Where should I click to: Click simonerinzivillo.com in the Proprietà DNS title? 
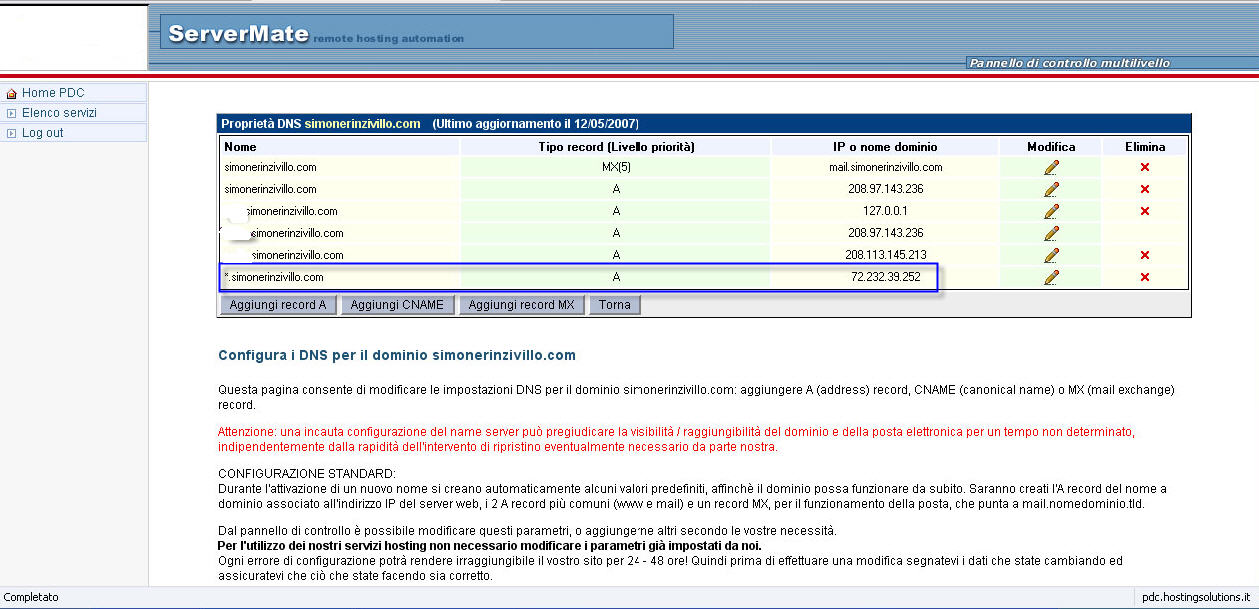tap(362, 124)
